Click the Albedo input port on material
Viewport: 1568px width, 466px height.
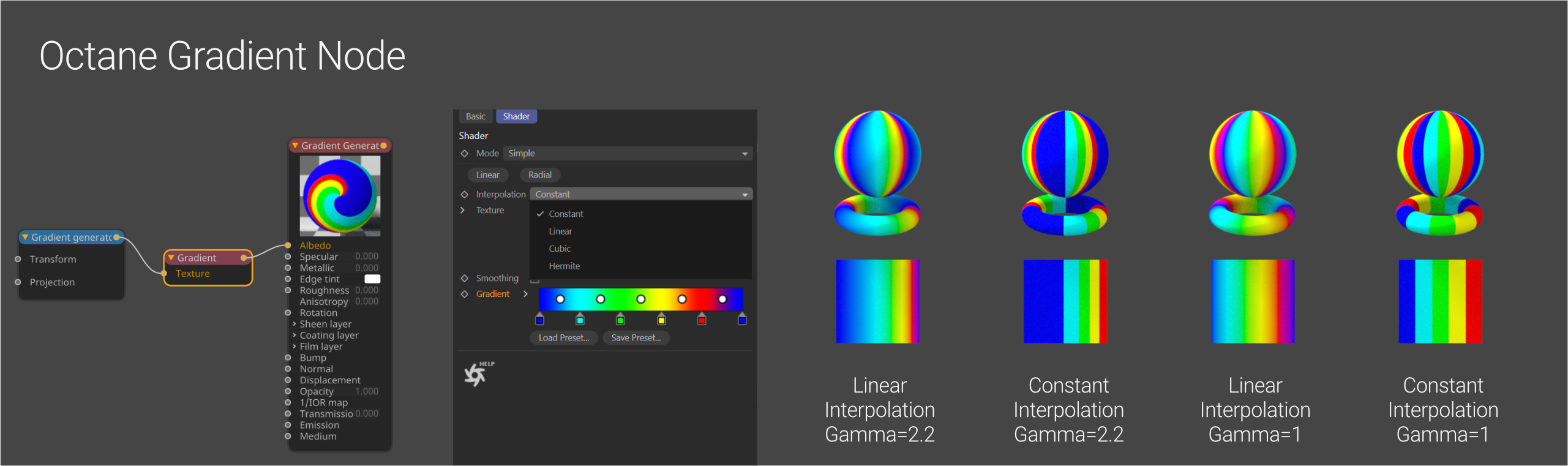click(288, 246)
